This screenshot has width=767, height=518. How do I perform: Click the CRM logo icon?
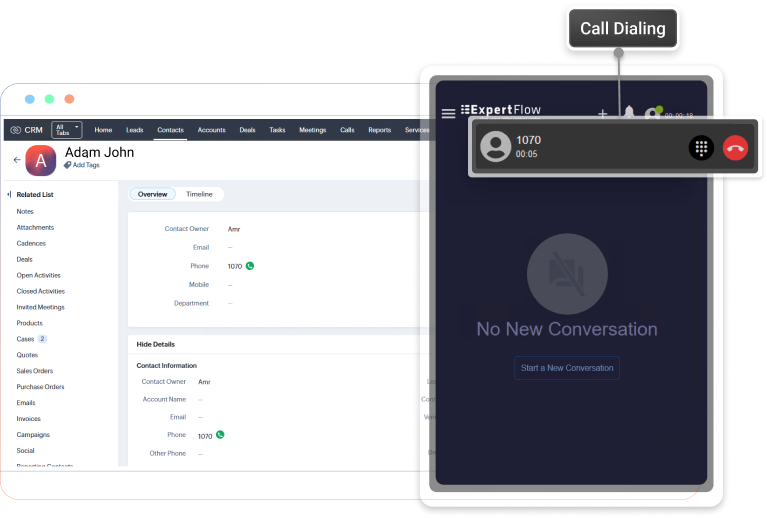[15, 130]
